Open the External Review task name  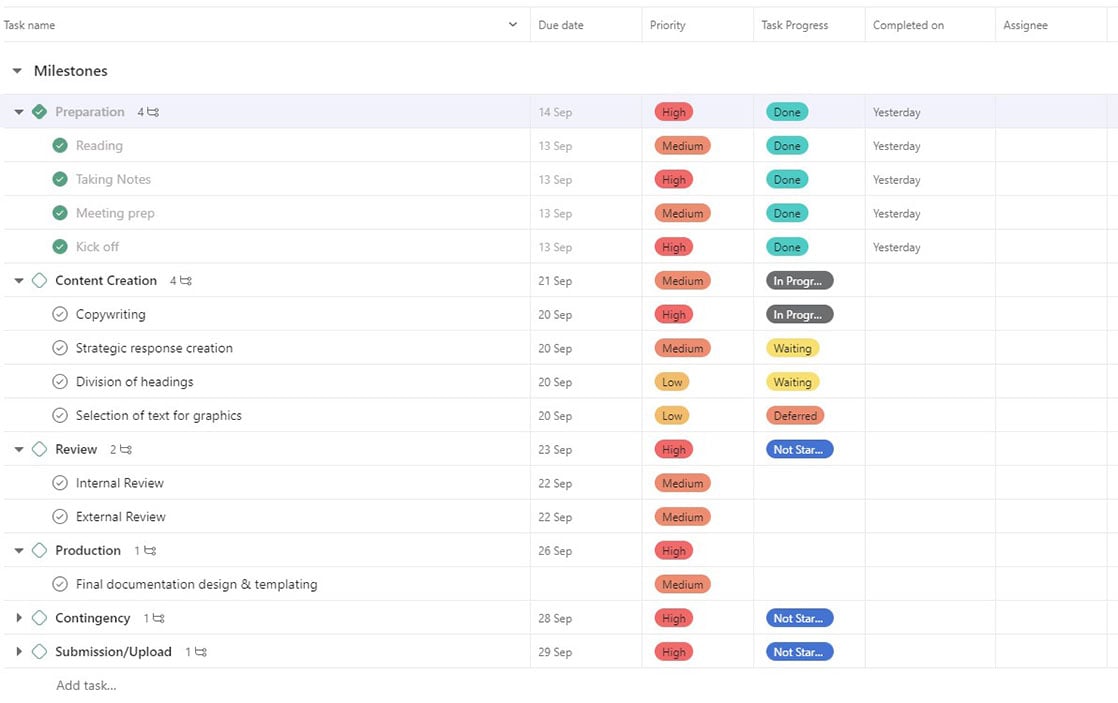coord(120,517)
